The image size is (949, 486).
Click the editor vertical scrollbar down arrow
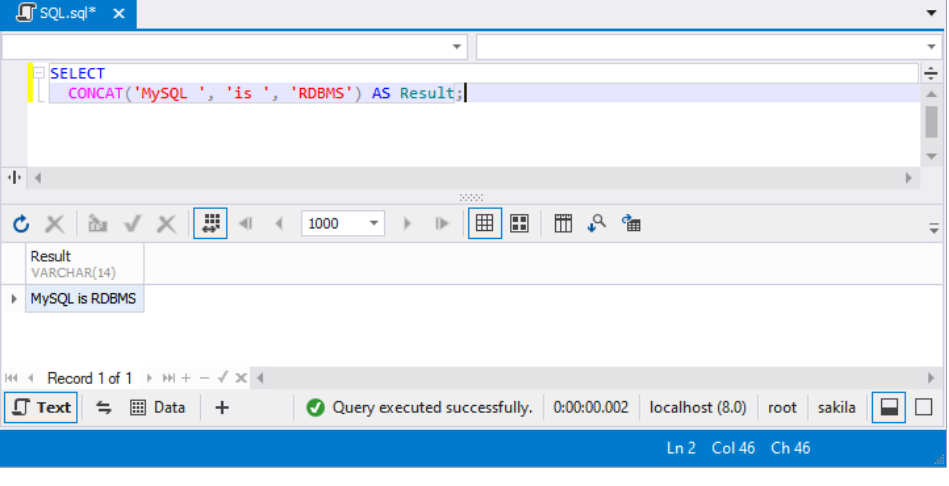(931, 157)
